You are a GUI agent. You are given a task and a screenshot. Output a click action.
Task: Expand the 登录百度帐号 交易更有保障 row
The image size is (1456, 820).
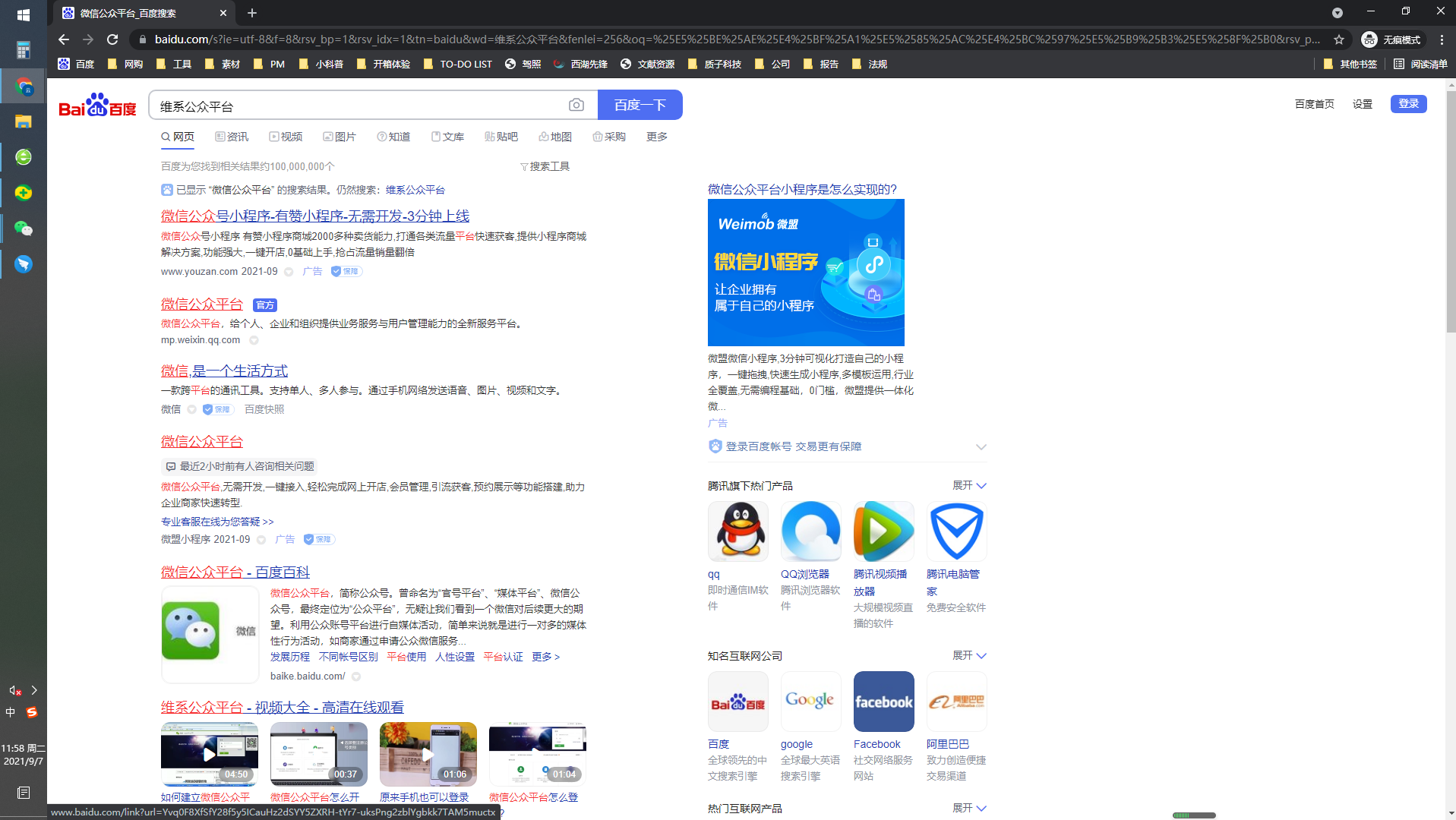coord(847,446)
